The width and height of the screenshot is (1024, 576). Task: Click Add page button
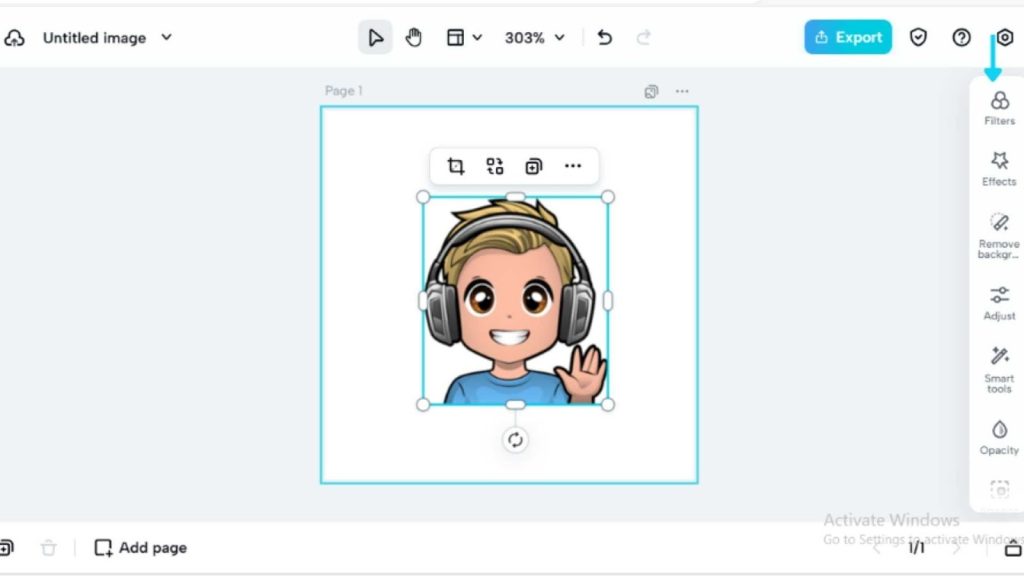coord(141,548)
